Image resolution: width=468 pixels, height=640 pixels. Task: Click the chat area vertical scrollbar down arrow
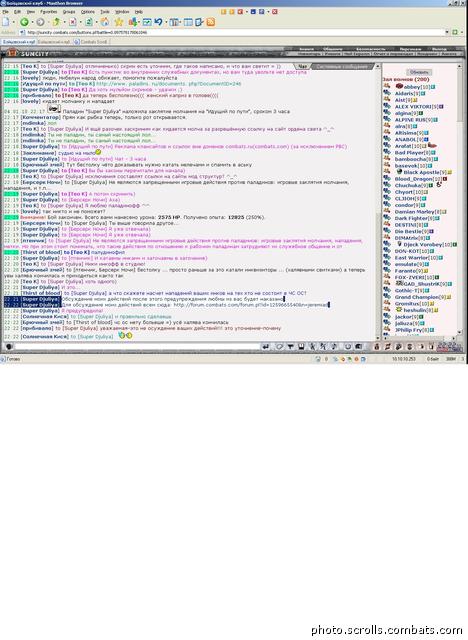pos(378,338)
